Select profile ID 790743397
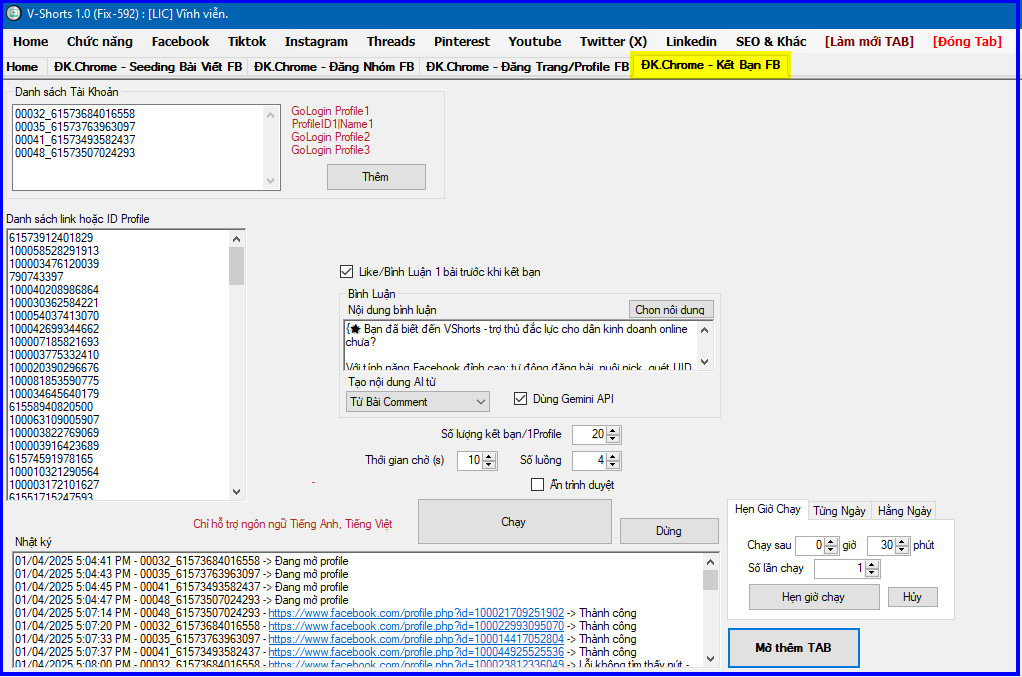This screenshot has height=677, width=1022. pos(36,277)
